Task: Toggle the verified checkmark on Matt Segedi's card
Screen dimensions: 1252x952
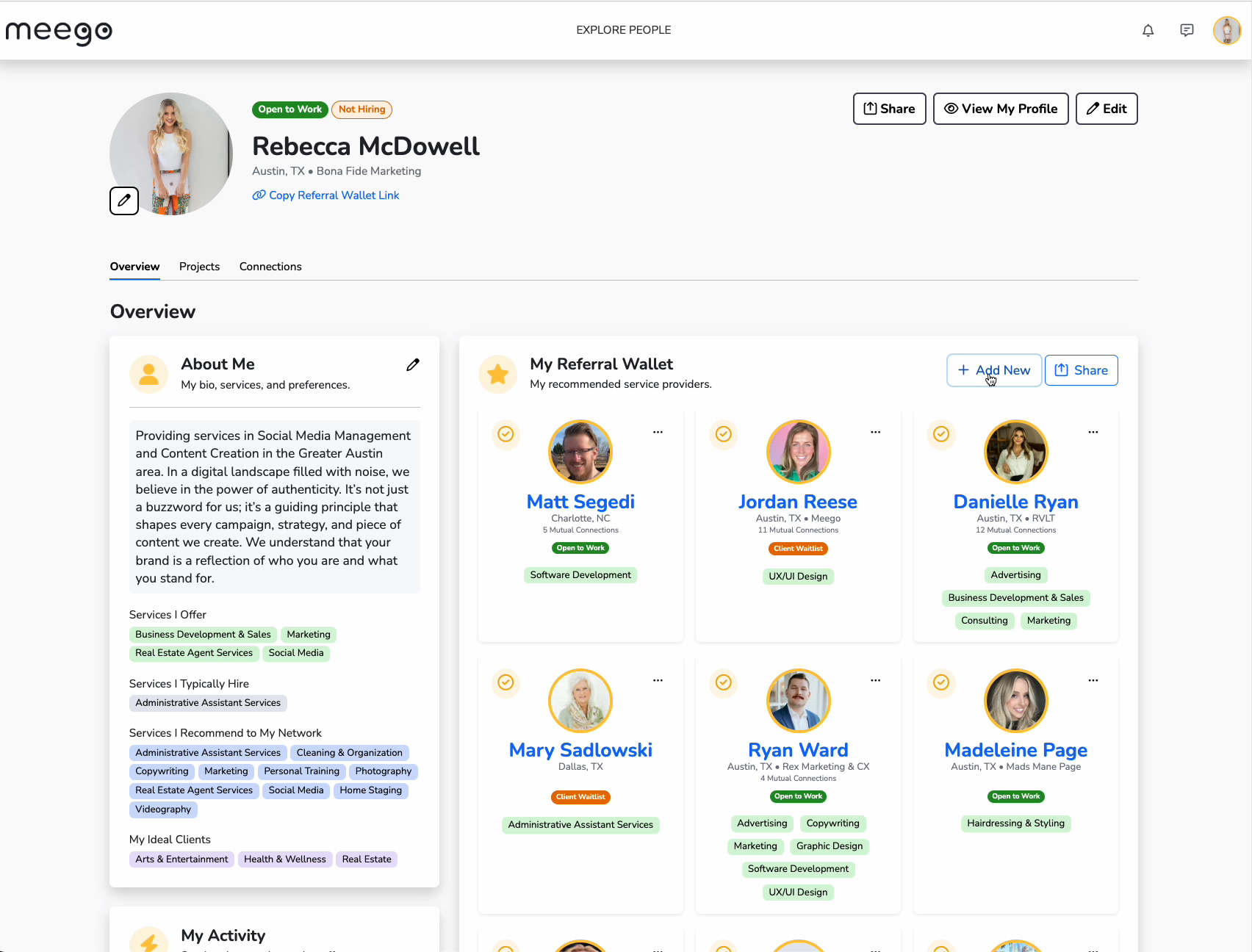Action: click(506, 434)
